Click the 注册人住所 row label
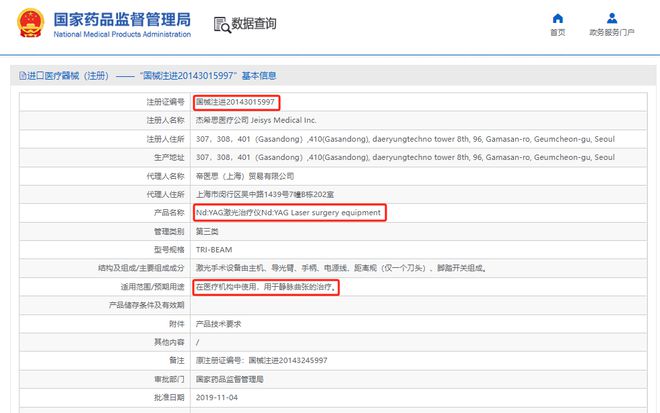 tap(165, 139)
